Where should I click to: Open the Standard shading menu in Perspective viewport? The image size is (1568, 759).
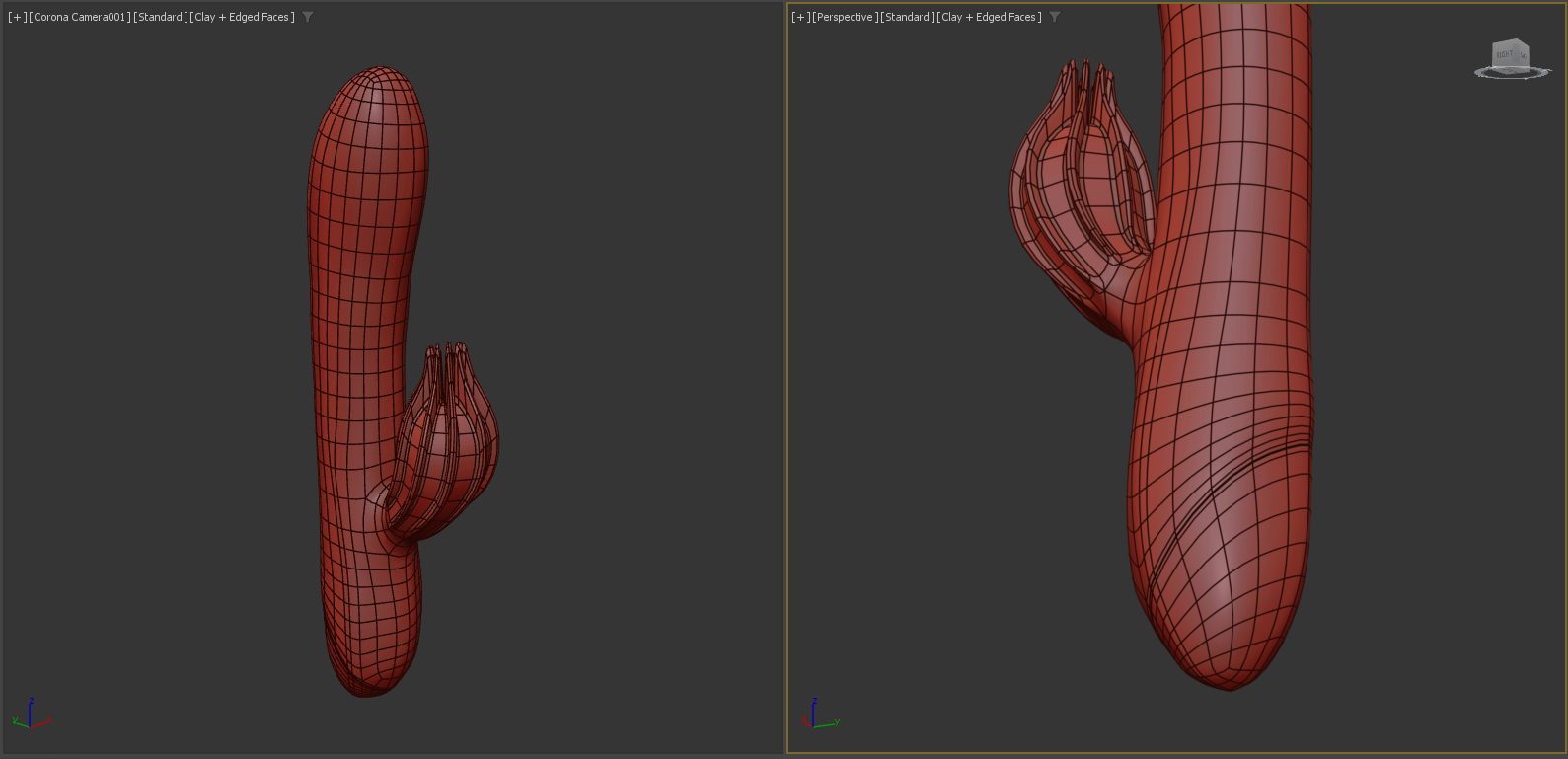click(907, 17)
